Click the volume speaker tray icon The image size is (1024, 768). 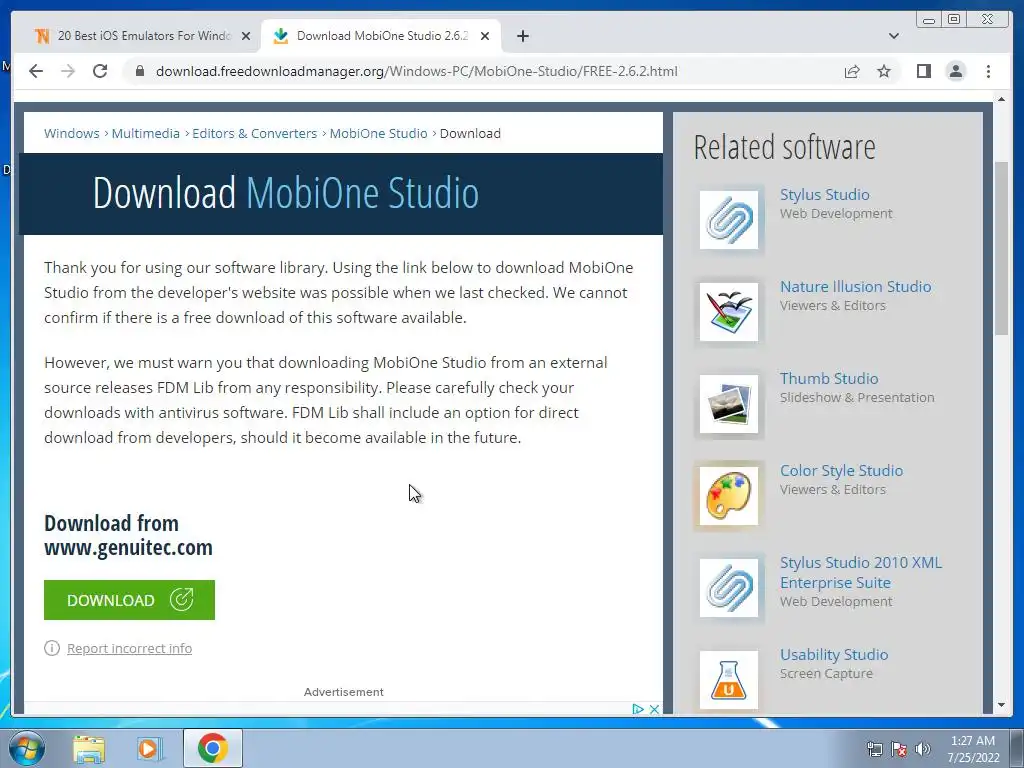pos(922,749)
